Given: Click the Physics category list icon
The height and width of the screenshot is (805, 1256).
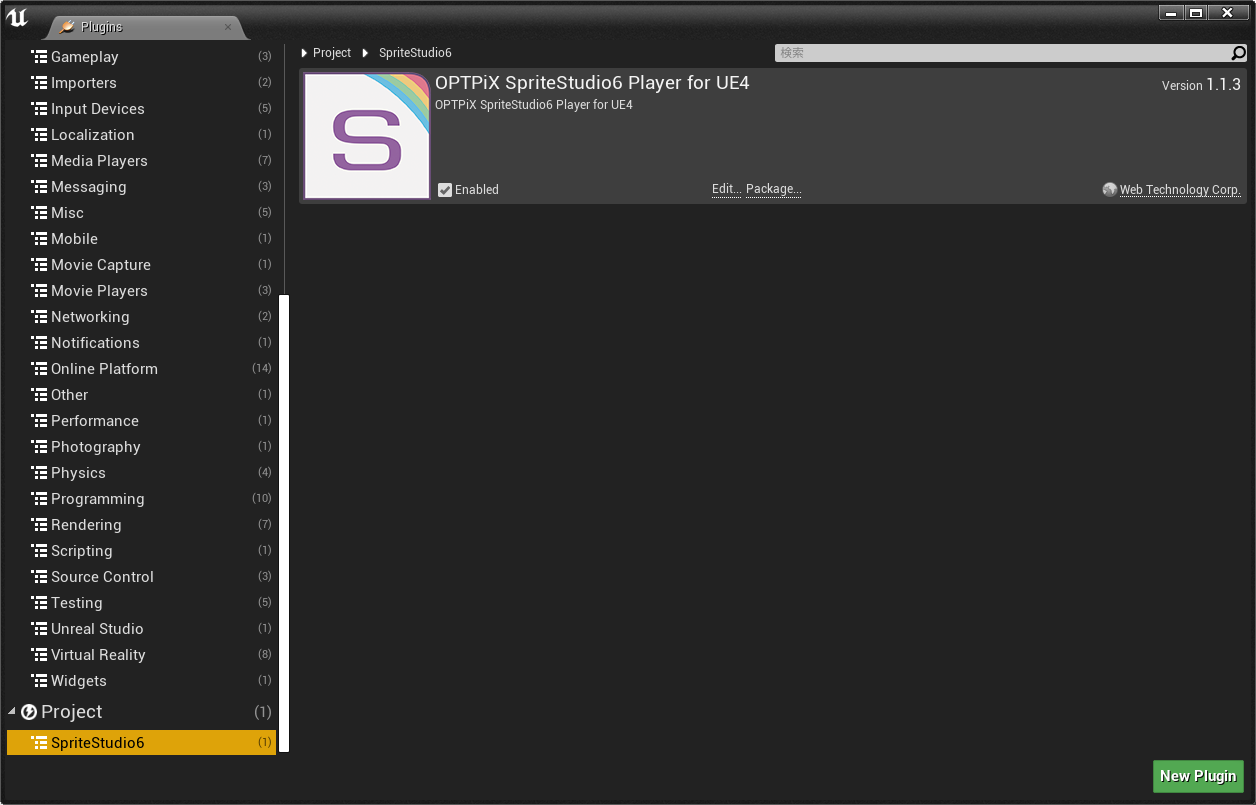Looking at the screenshot, I should pyautogui.click(x=39, y=473).
